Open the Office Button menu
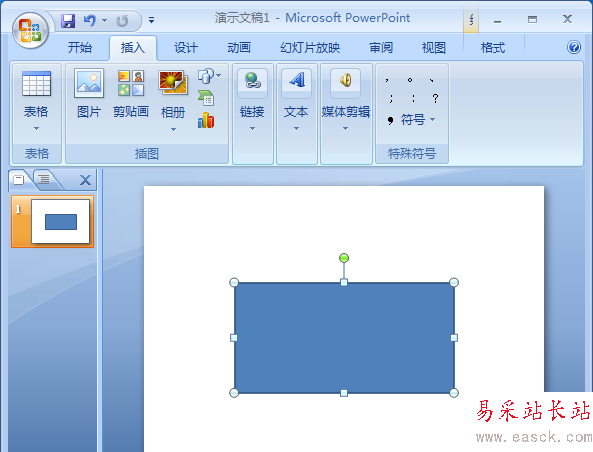The image size is (593, 452). pos(30,30)
